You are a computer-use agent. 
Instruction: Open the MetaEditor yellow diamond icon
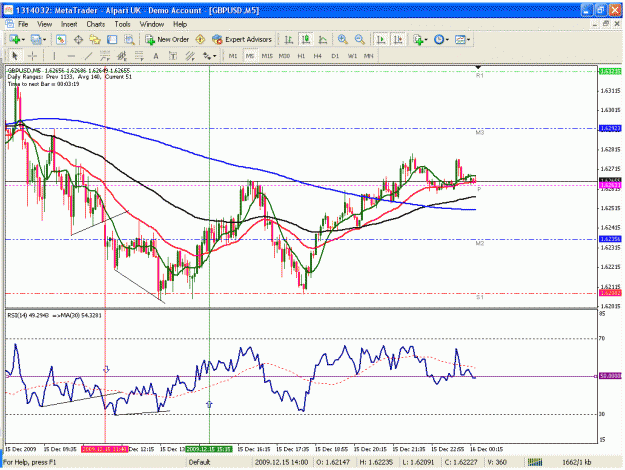200,39
